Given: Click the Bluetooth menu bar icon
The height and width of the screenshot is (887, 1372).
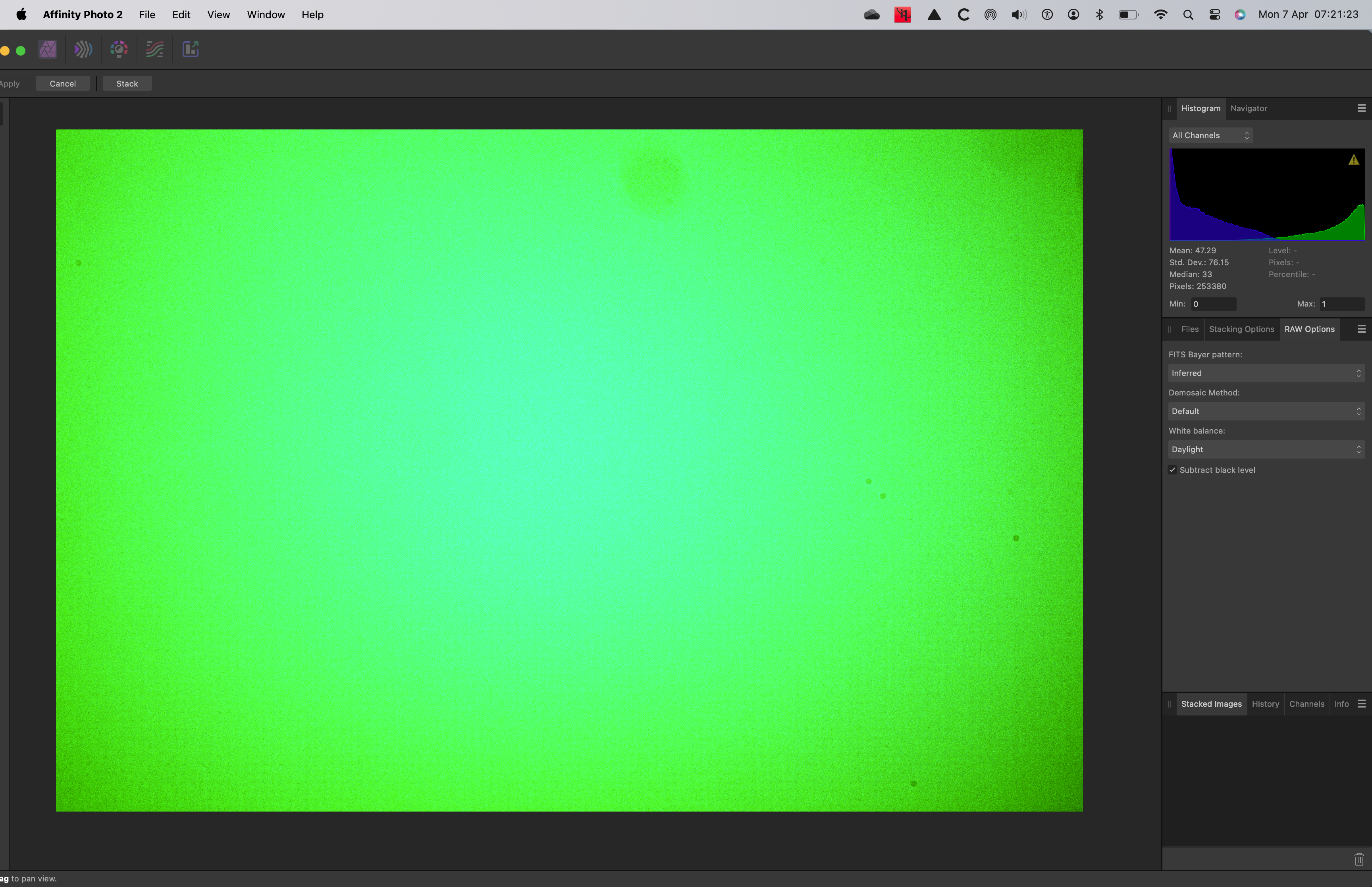Looking at the screenshot, I should click(x=1099, y=14).
